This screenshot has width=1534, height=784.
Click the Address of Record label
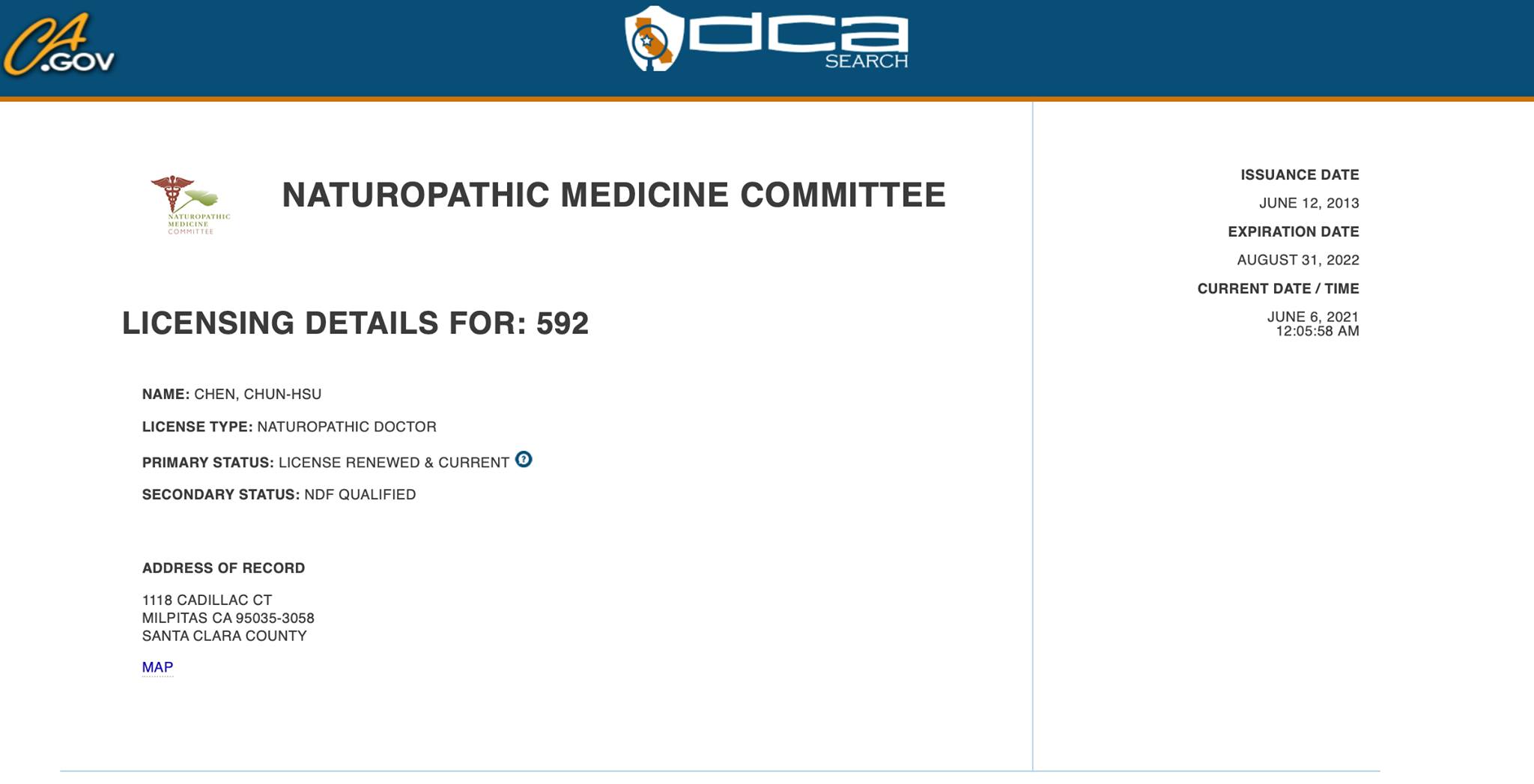[x=223, y=568]
